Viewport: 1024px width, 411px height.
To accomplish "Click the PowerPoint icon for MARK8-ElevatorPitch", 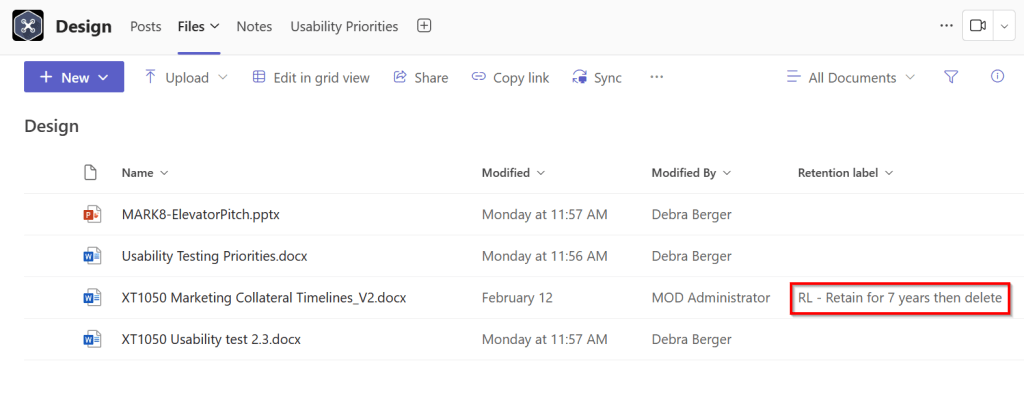I will (92, 214).
